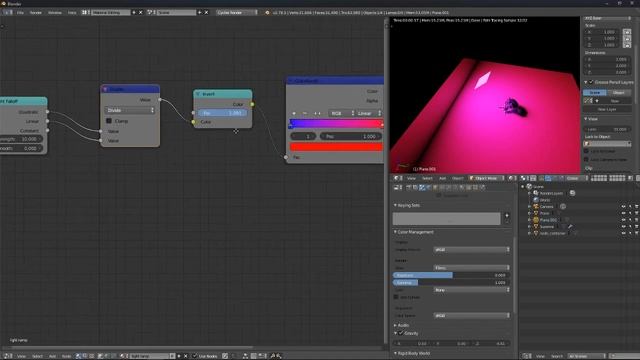This screenshot has width=640, height=360.
Task: Click the ColorRamp gradient bar
Action: (337, 123)
